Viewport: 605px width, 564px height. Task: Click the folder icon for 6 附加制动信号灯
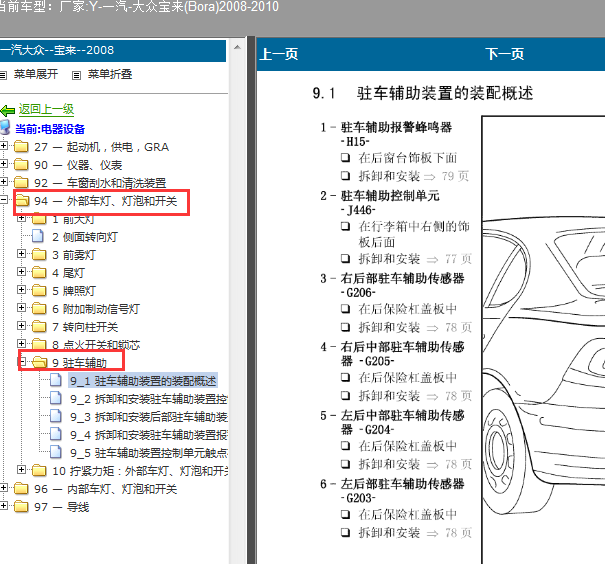[x=39, y=309]
